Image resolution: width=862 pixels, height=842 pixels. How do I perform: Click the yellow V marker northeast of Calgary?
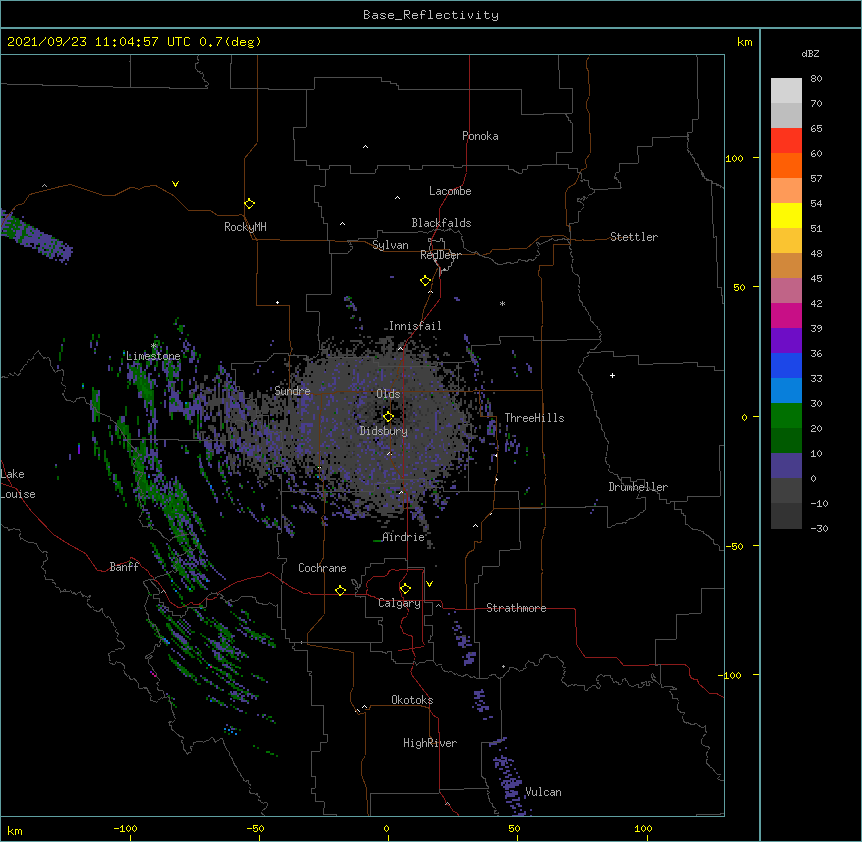pos(429,584)
